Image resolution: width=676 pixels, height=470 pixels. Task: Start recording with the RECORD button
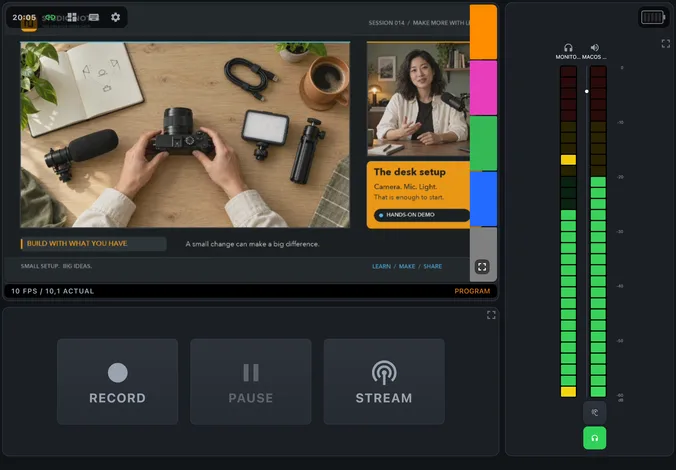117,382
